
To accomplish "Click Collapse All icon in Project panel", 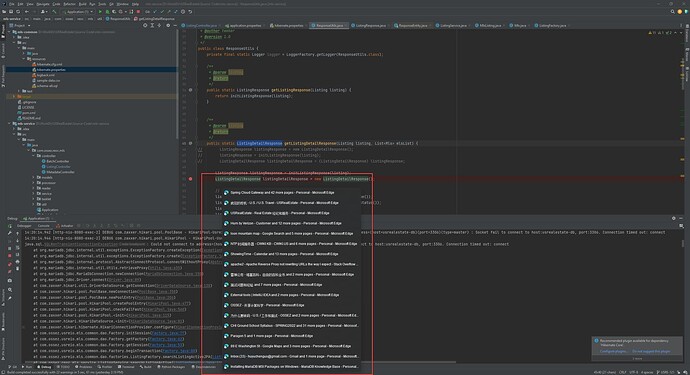I will pos(159,26).
